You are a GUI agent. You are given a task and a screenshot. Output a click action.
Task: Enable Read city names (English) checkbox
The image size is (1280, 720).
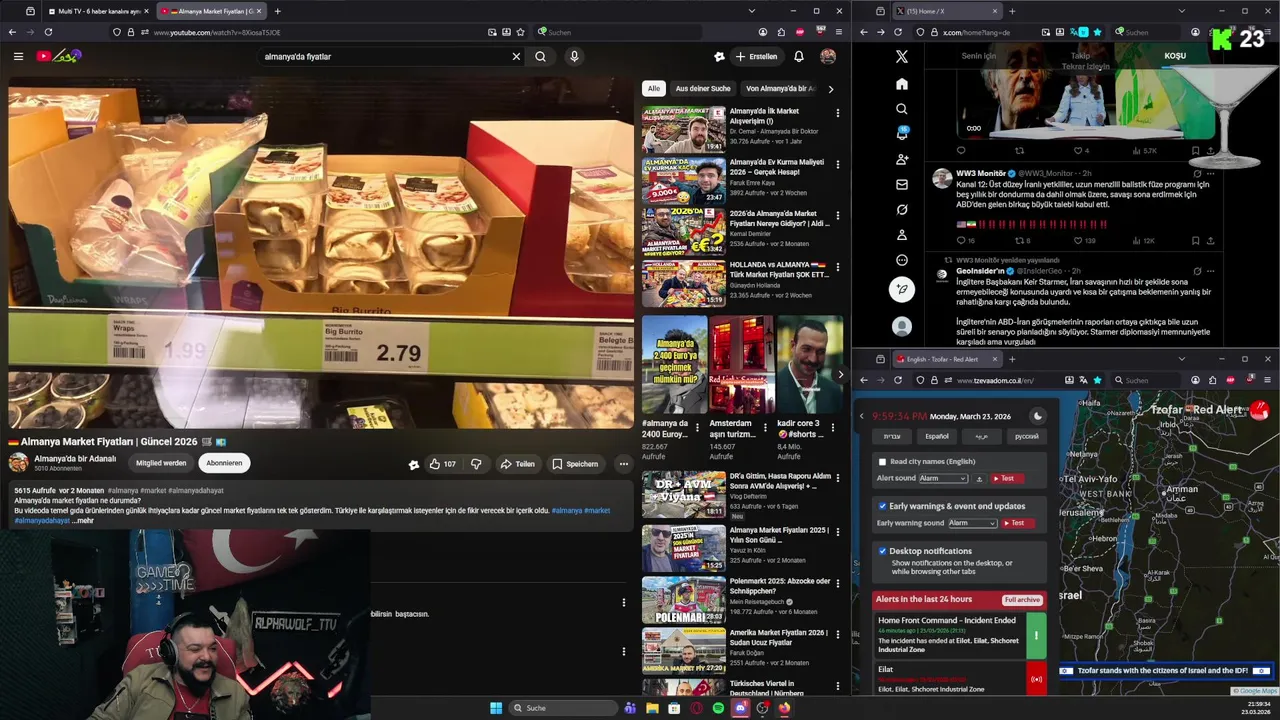click(882, 462)
